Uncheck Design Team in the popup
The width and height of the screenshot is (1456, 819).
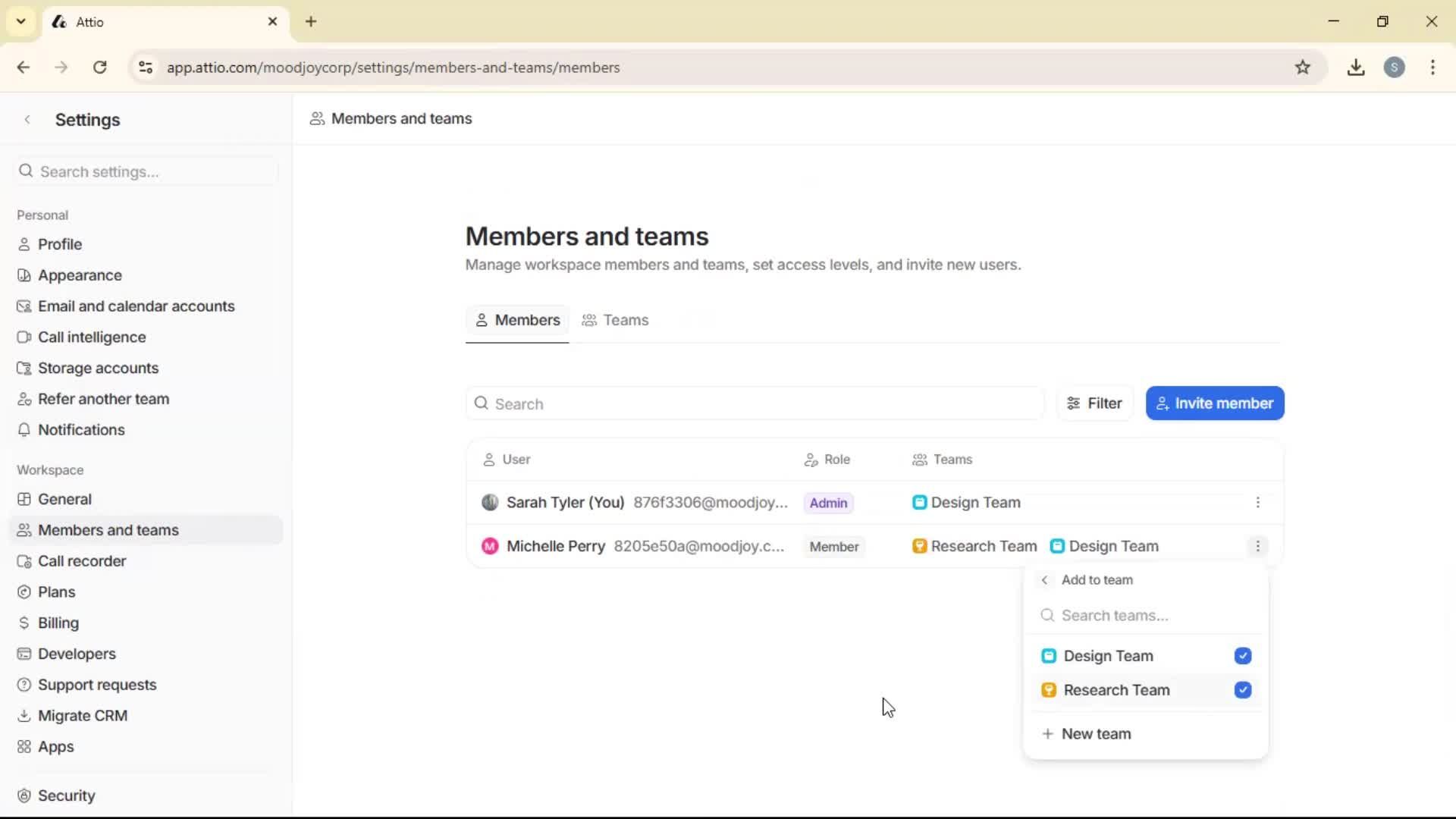click(x=1243, y=656)
